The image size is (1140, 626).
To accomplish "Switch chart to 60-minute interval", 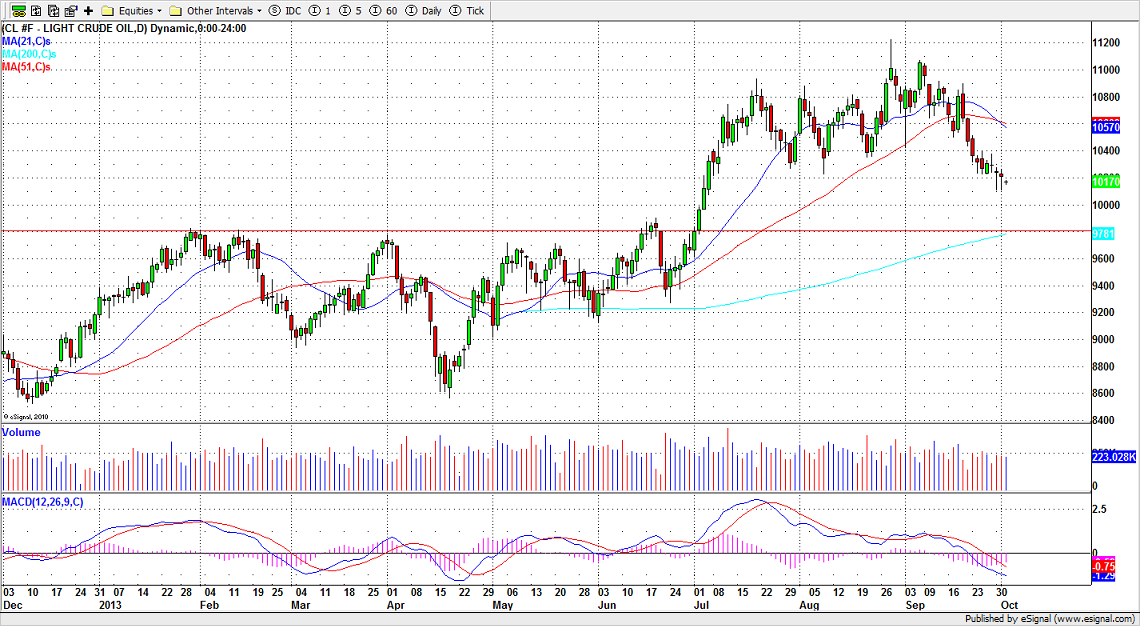I will (383, 11).
